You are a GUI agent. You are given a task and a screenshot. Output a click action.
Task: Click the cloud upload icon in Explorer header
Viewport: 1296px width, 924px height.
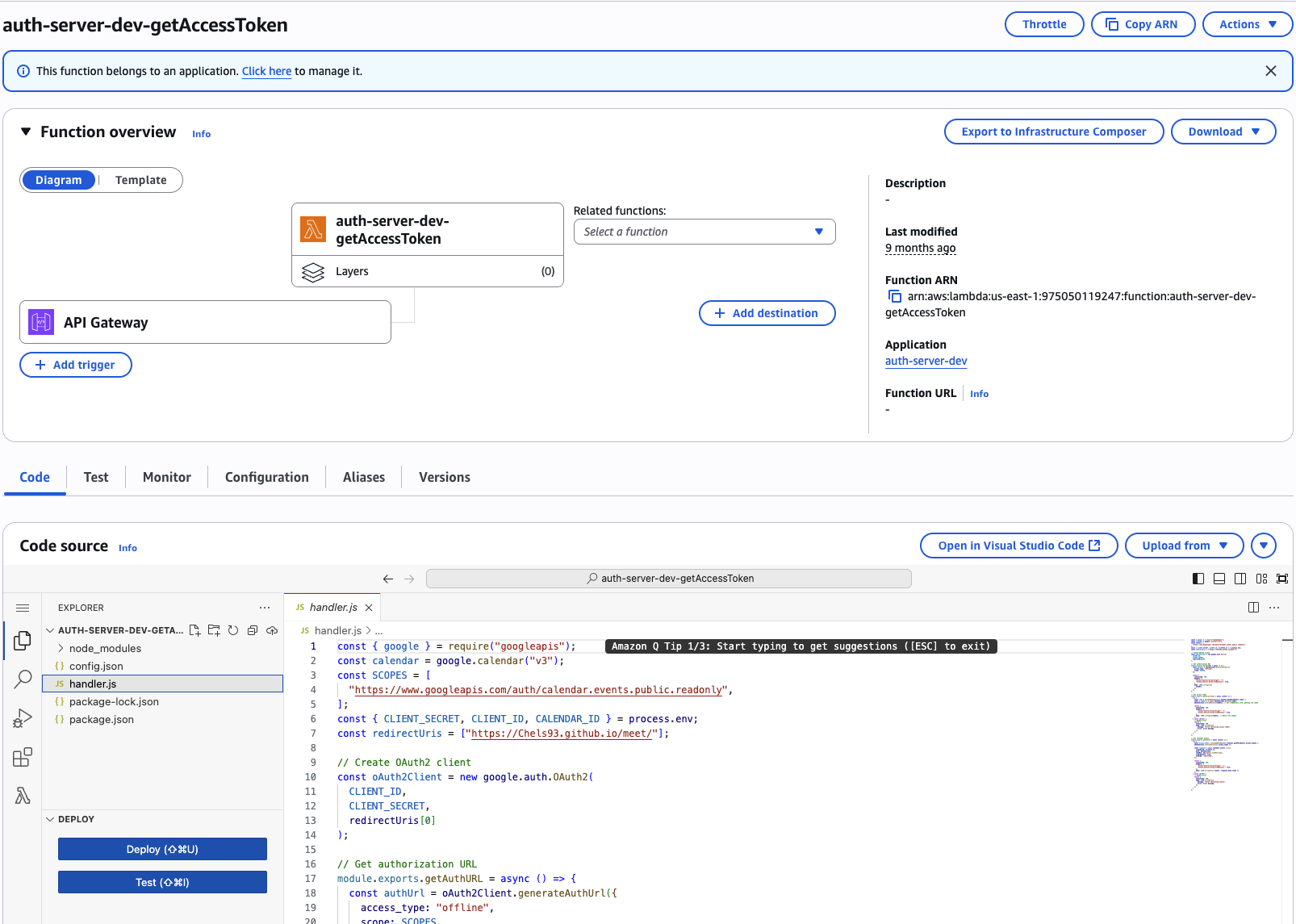[272, 630]
